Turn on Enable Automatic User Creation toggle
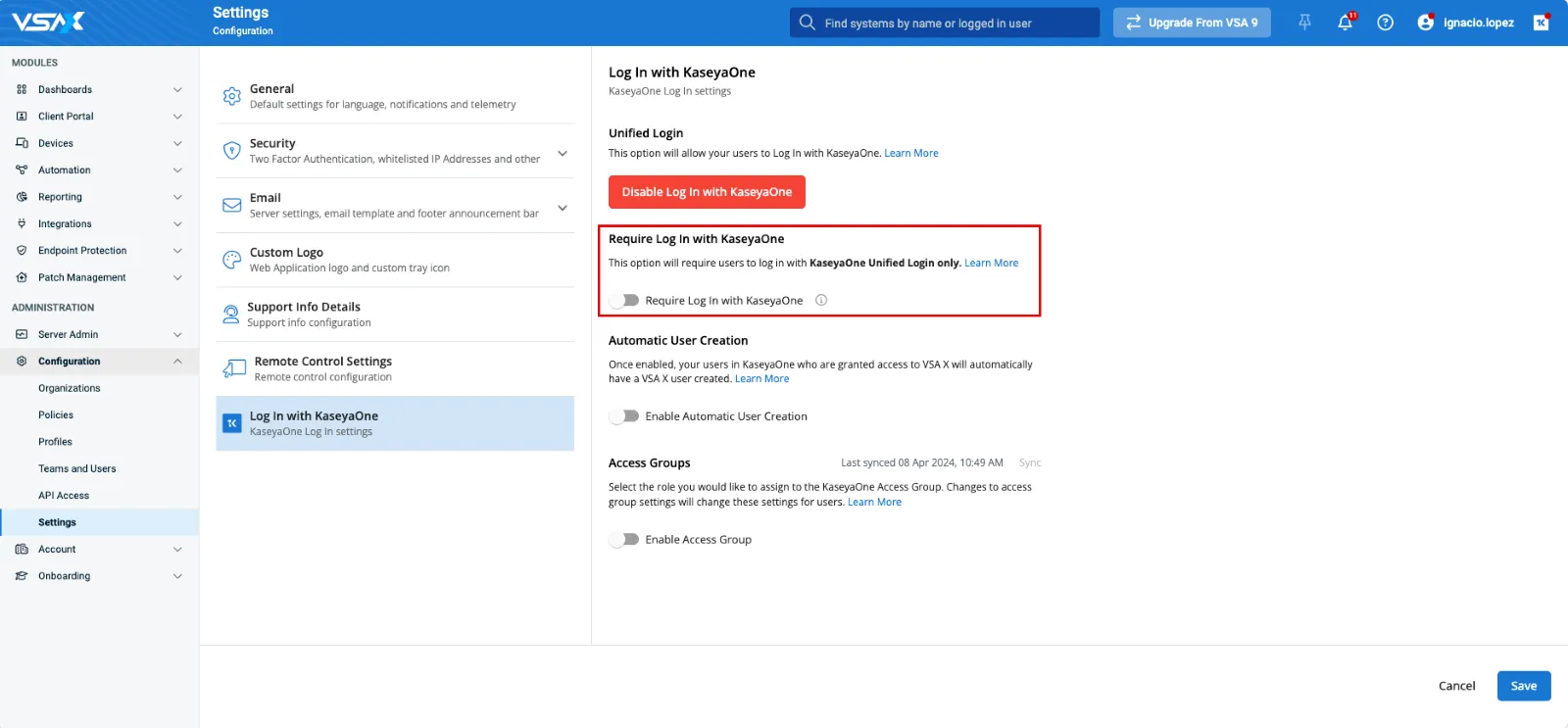1568x728 pixels. (x=624, y=416)
